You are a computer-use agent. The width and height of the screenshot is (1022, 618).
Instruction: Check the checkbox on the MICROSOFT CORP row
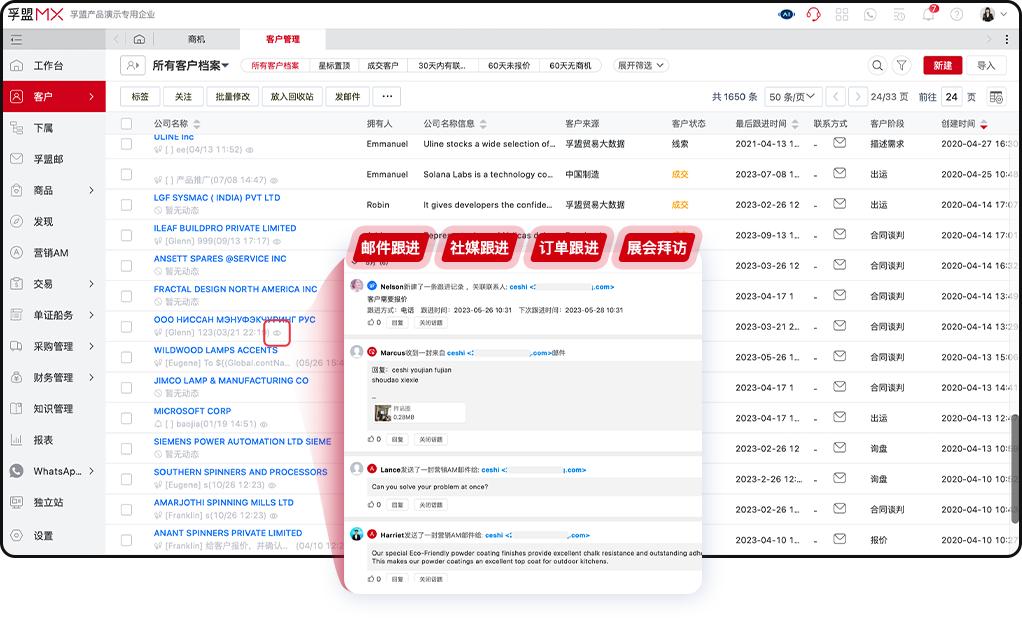(x=126, y=417)
